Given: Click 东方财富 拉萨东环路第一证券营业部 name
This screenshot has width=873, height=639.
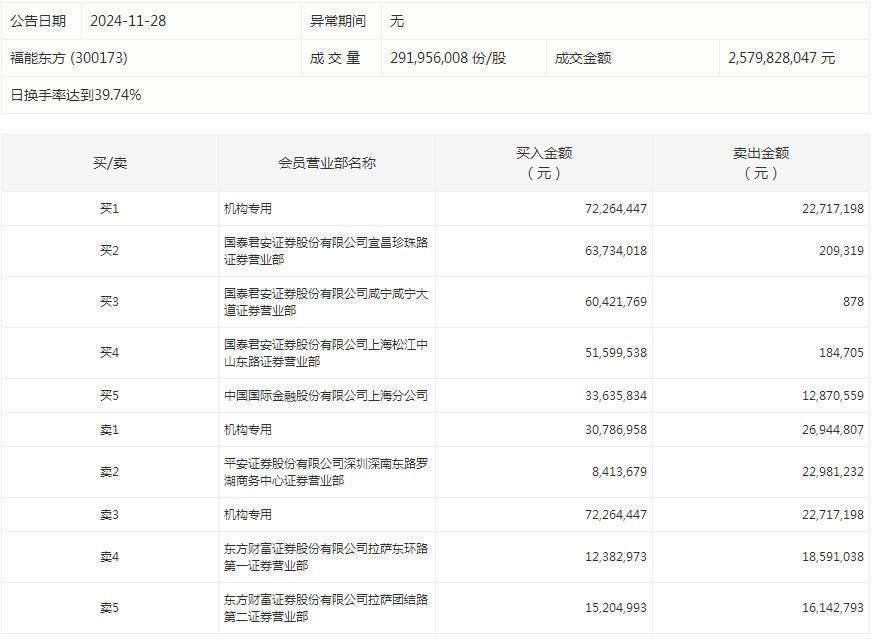Looking at the screenshot, I should (x=326, y=557).
